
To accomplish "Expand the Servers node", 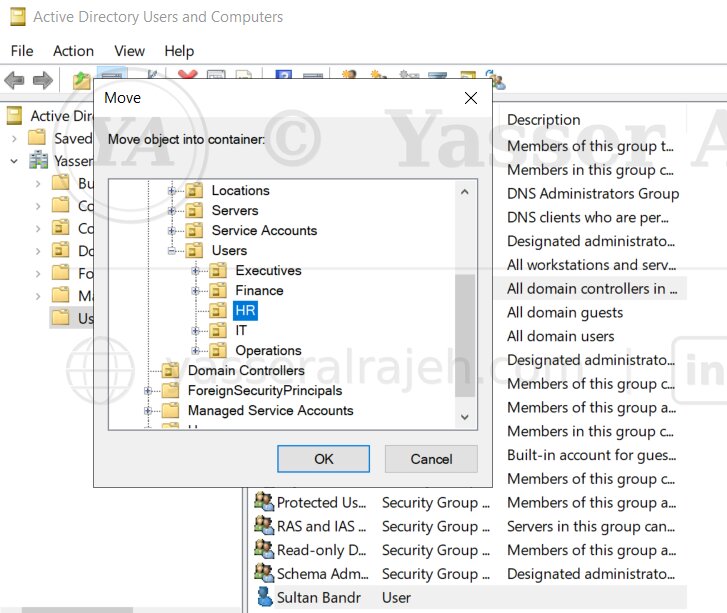I will coord(172,211).
